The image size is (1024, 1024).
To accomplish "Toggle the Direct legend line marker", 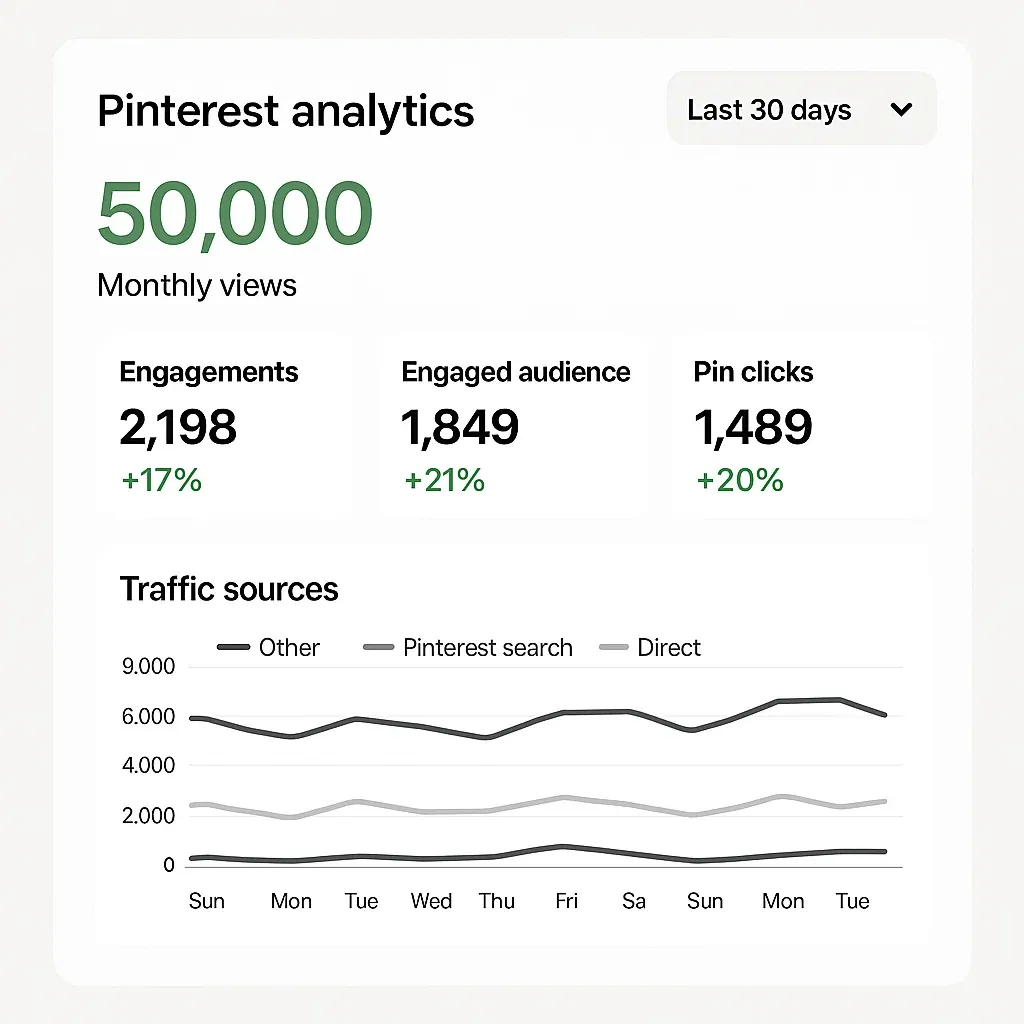I will point(613,648).
